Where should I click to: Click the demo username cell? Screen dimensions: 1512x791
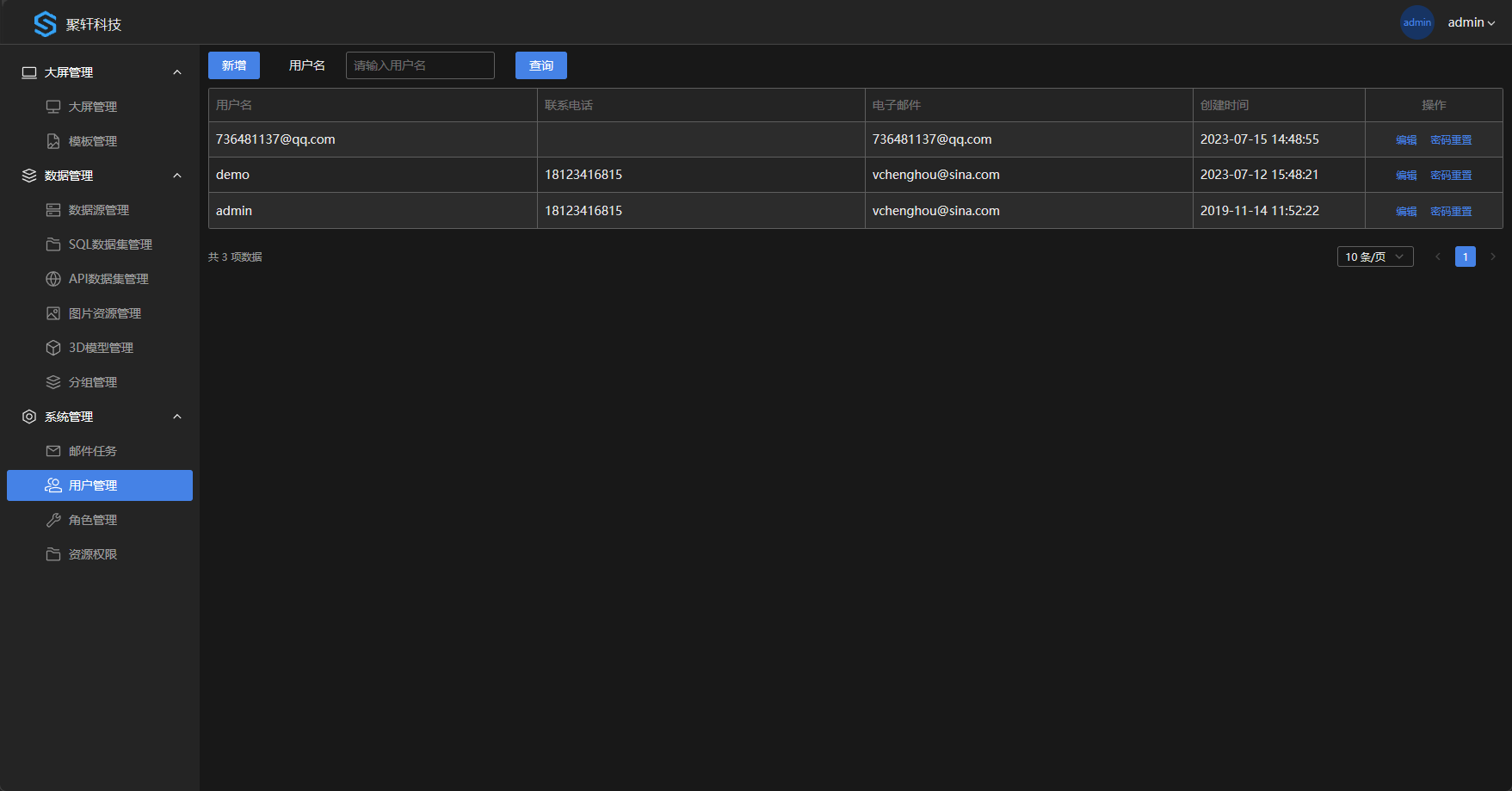tap(373, 175)
